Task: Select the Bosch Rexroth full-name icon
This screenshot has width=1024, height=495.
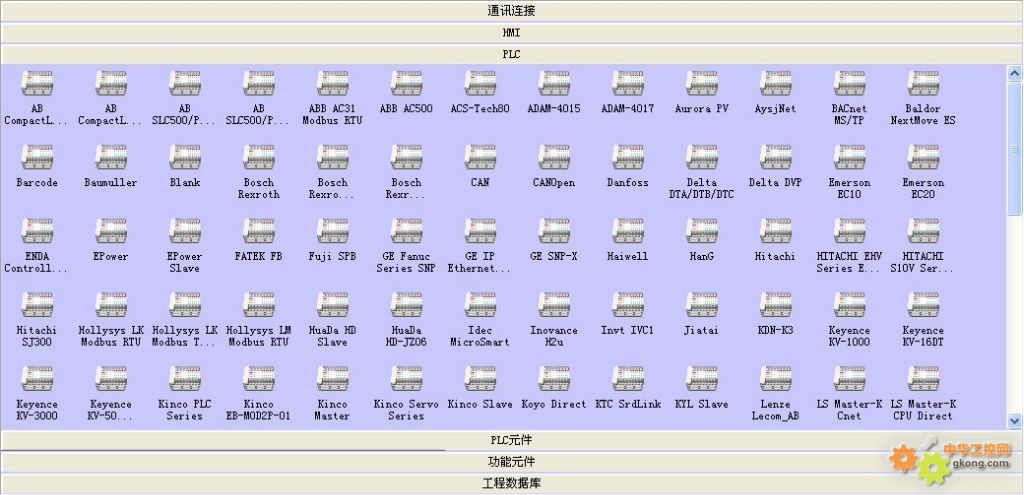Action: (x=259, y=157)
